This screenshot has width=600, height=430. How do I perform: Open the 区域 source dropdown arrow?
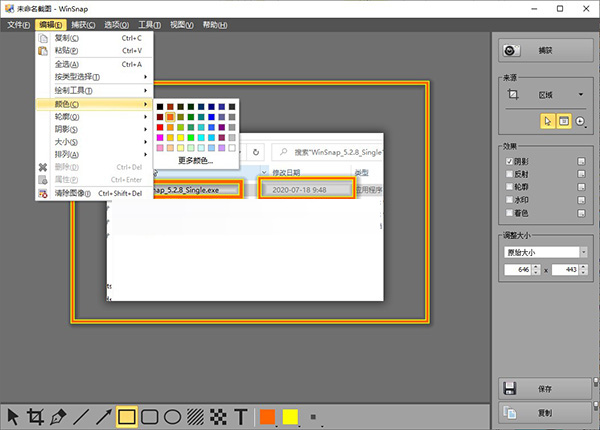580,94
